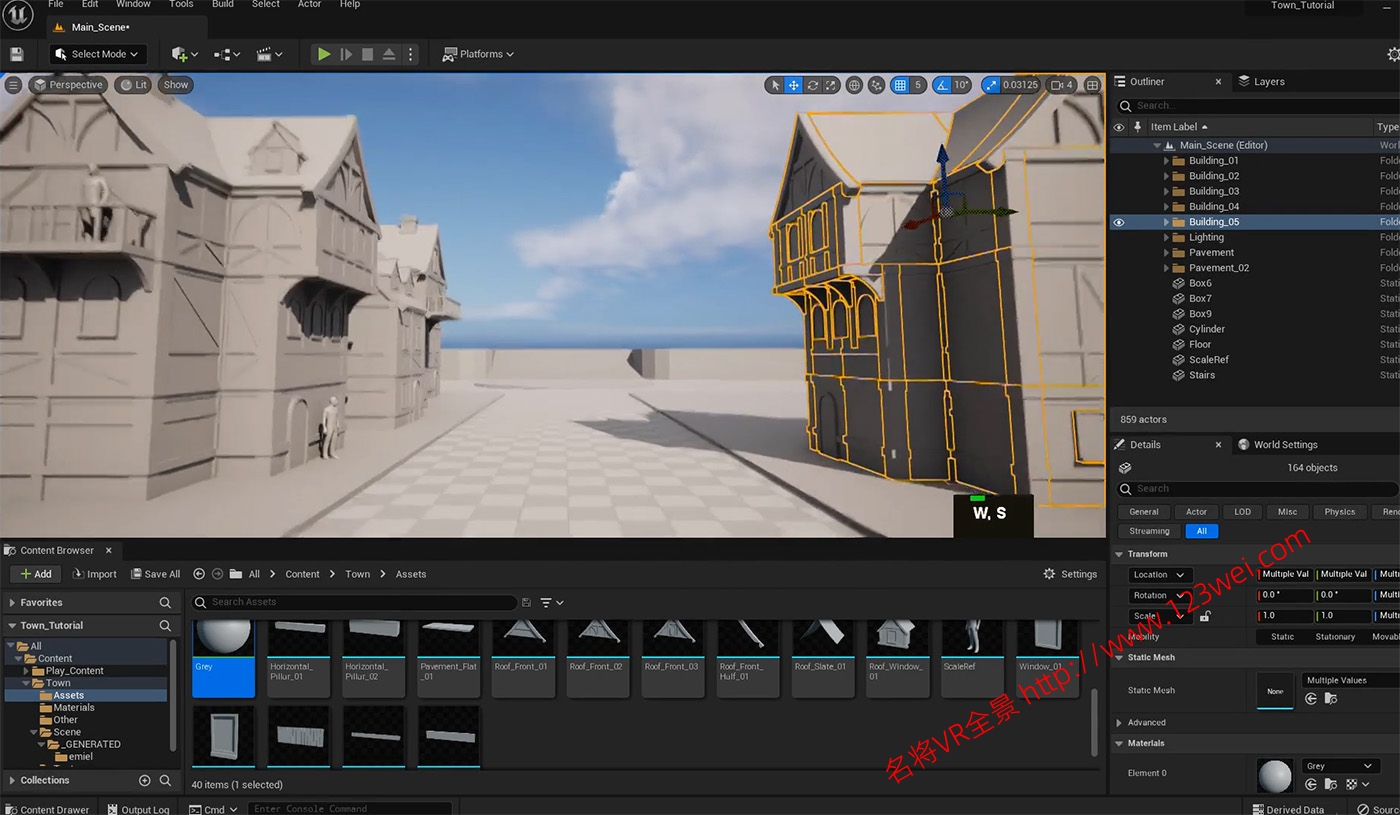This screenshot has width=1400, height=815.
Task: Toggle grid snapping icon in viewport
Action: pyautogui.click(x=900, y=85)
